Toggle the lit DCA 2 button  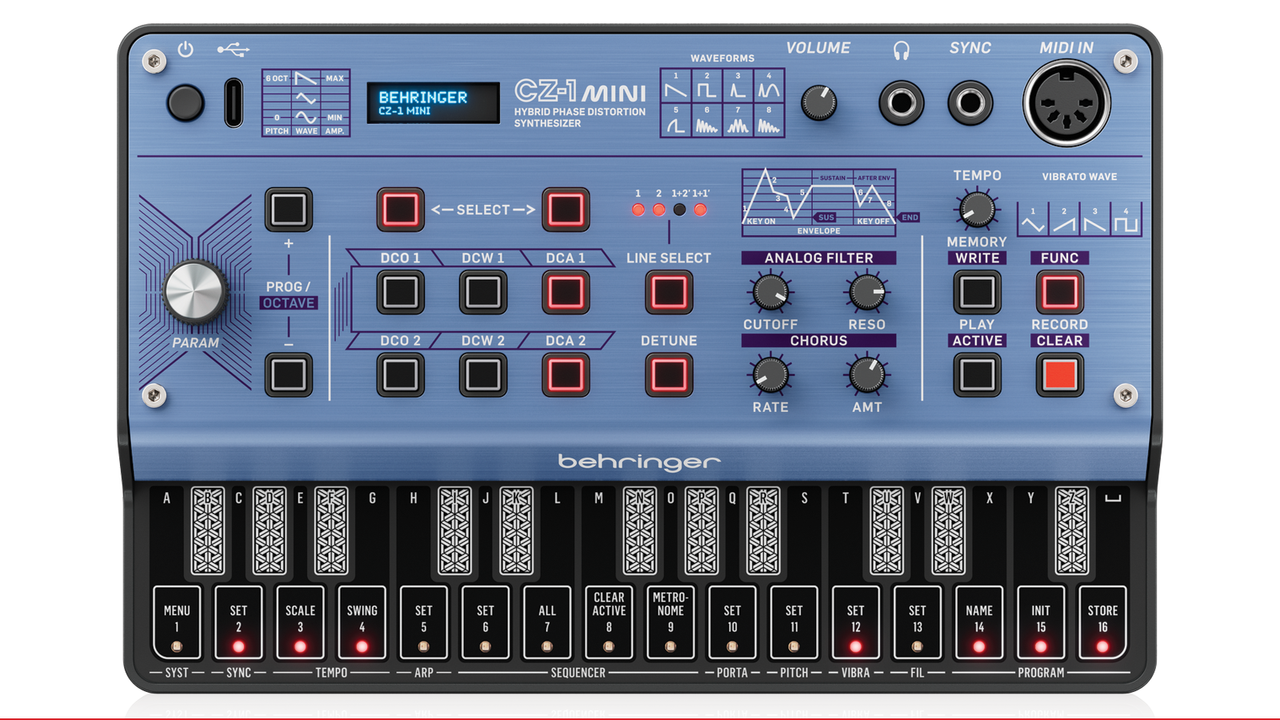566,374
